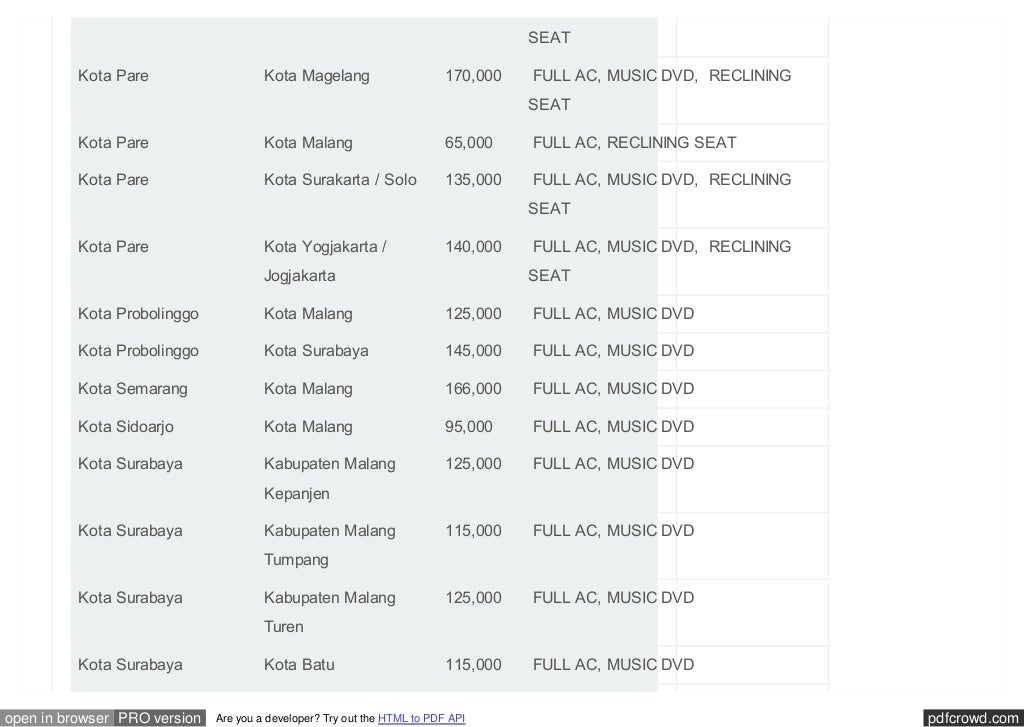Click Kota Surabaya in the Kepanjen row
Screen dimensions: 1024x727
[130, 464]
